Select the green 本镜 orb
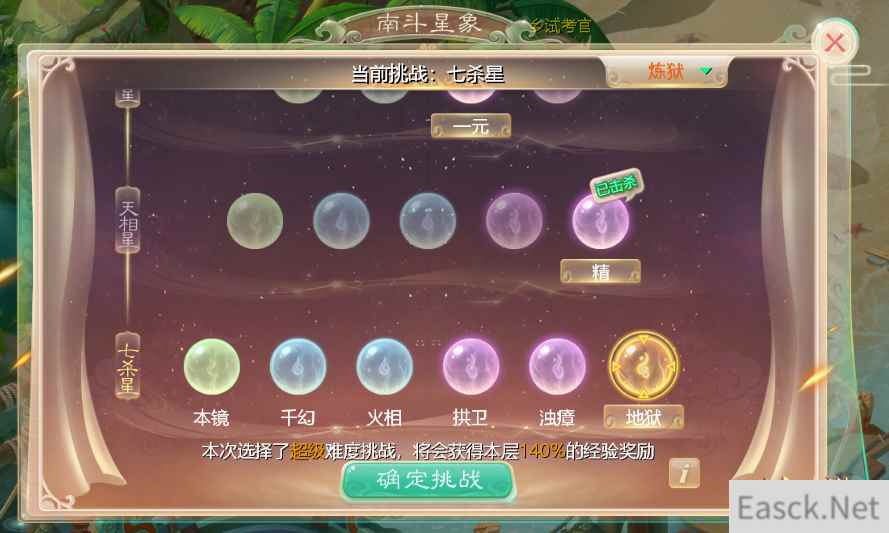The height and width of the screenshot is (533, 889). pos(211,366)
